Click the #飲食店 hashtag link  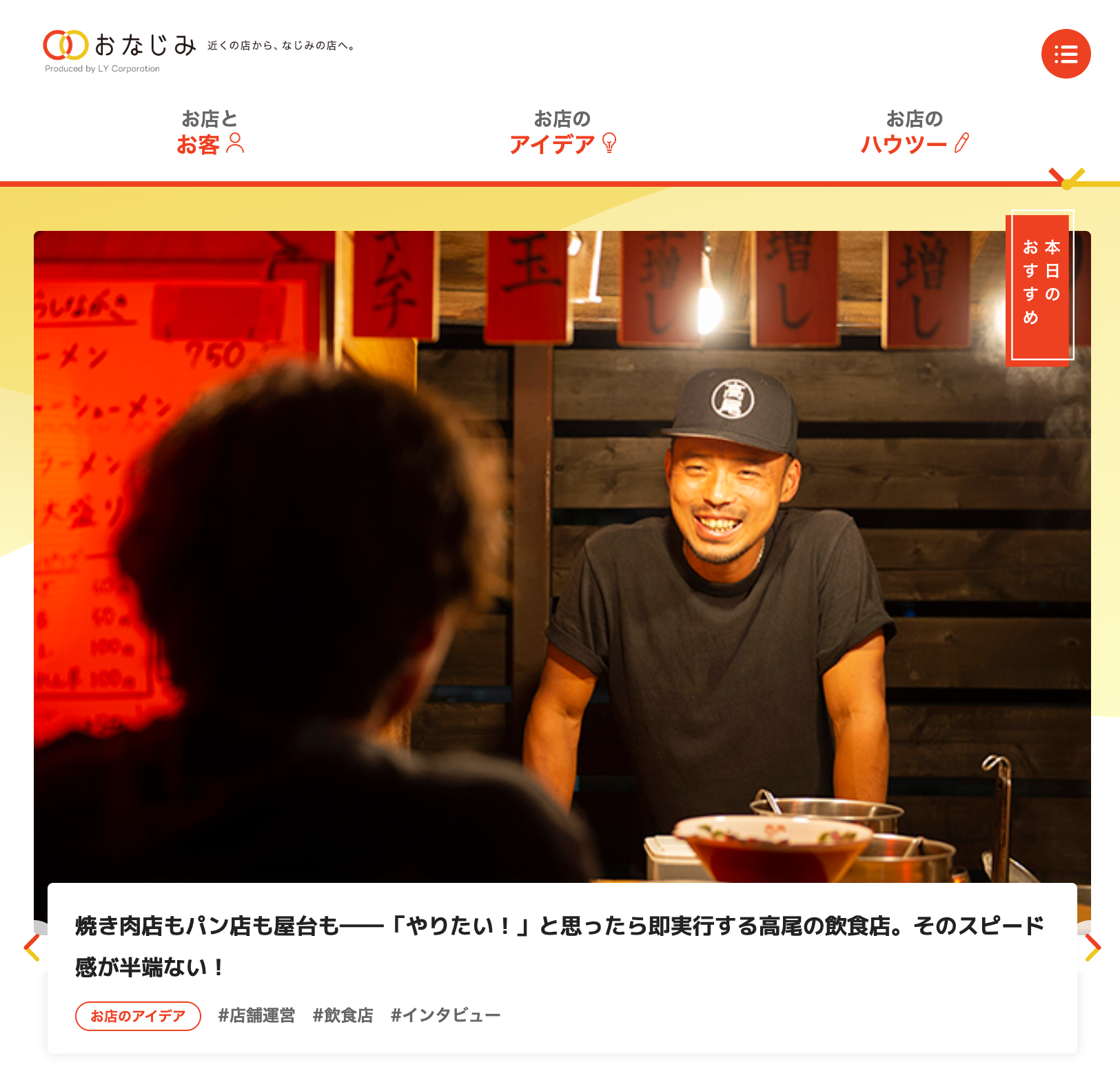tap(343, 1015)
